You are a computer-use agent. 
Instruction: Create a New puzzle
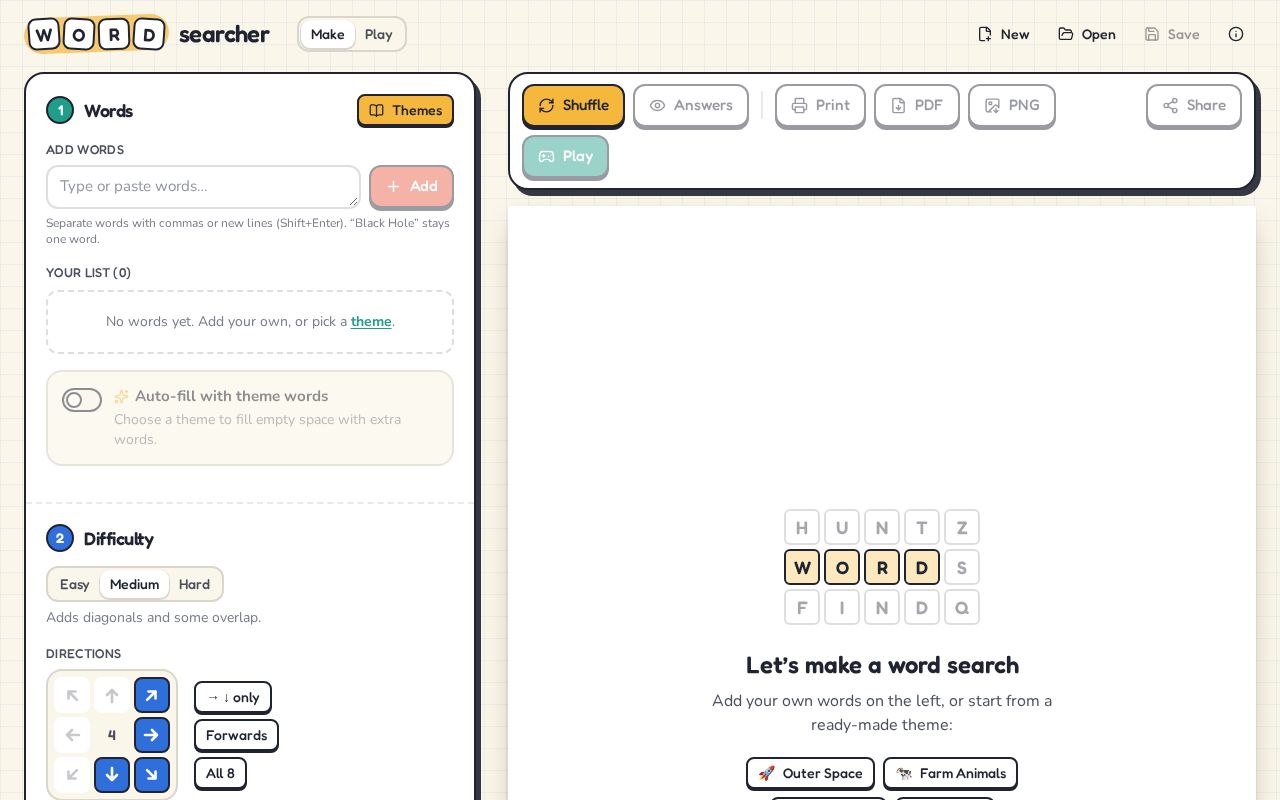pyautogui.click(x=1003, y=34)
